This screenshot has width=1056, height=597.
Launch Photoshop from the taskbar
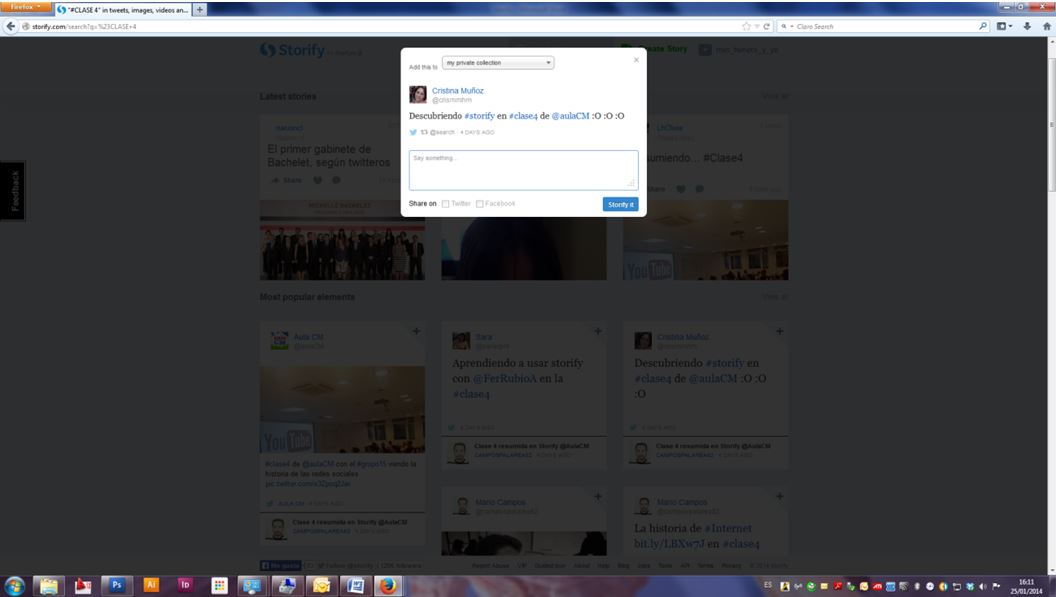pyautogui.click(x=116, y=585)
